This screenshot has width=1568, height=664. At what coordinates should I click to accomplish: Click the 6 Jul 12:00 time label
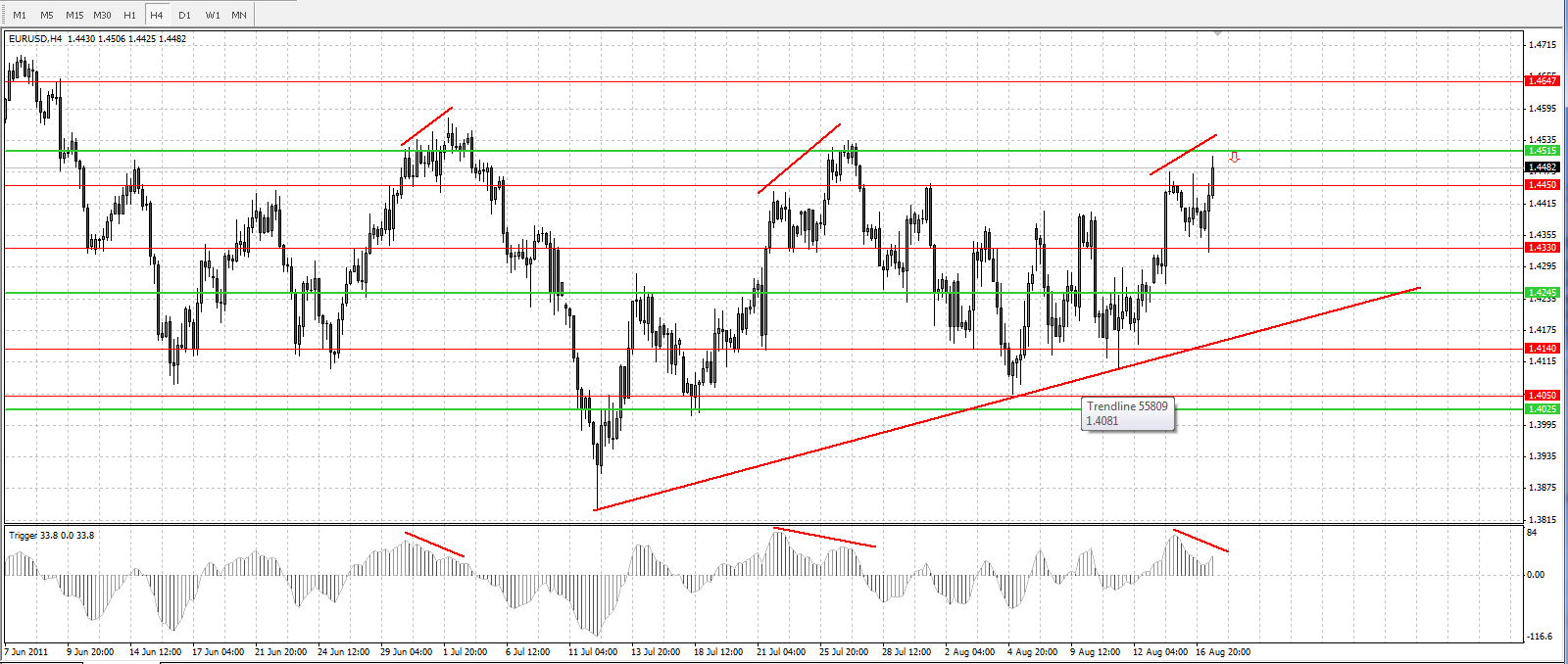(527, 652)
